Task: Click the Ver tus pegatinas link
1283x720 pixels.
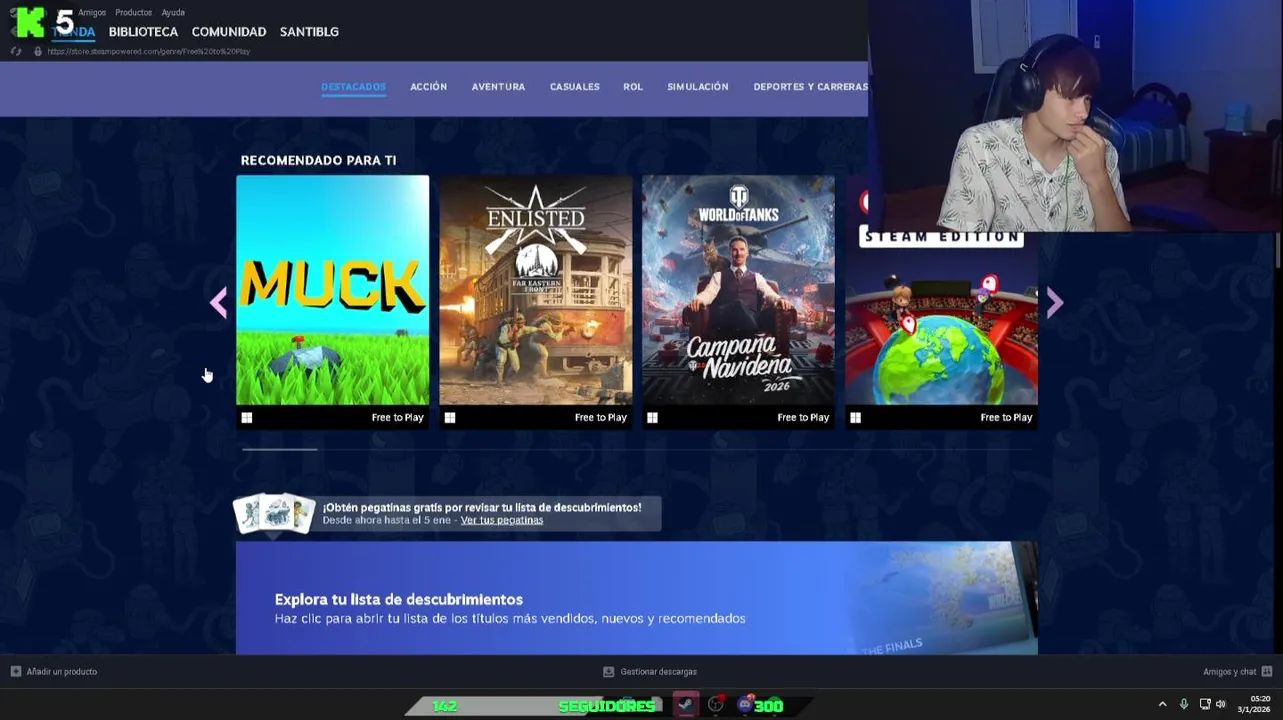Action: [x=502, y=520]
